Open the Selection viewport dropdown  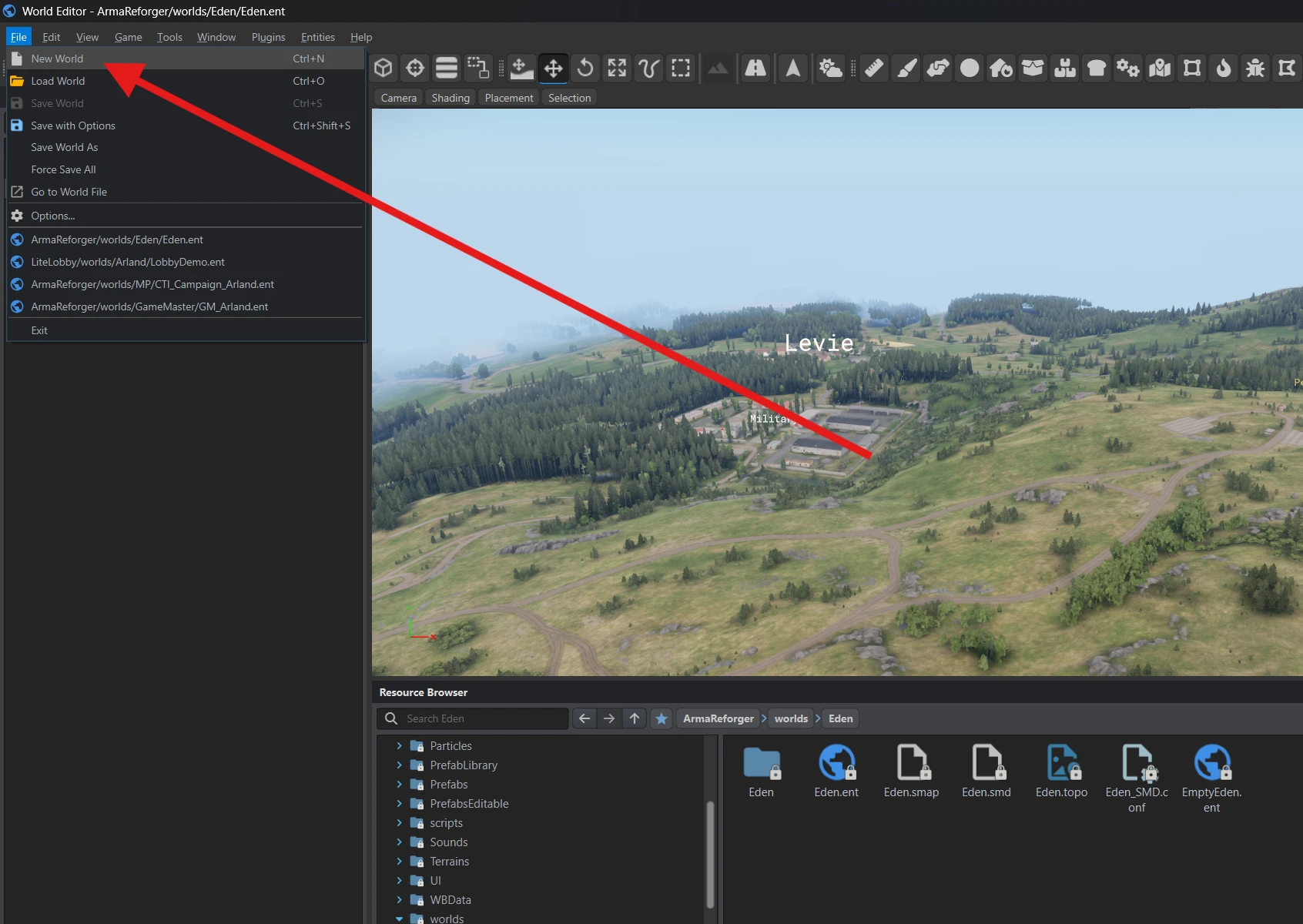pos(570,98)
